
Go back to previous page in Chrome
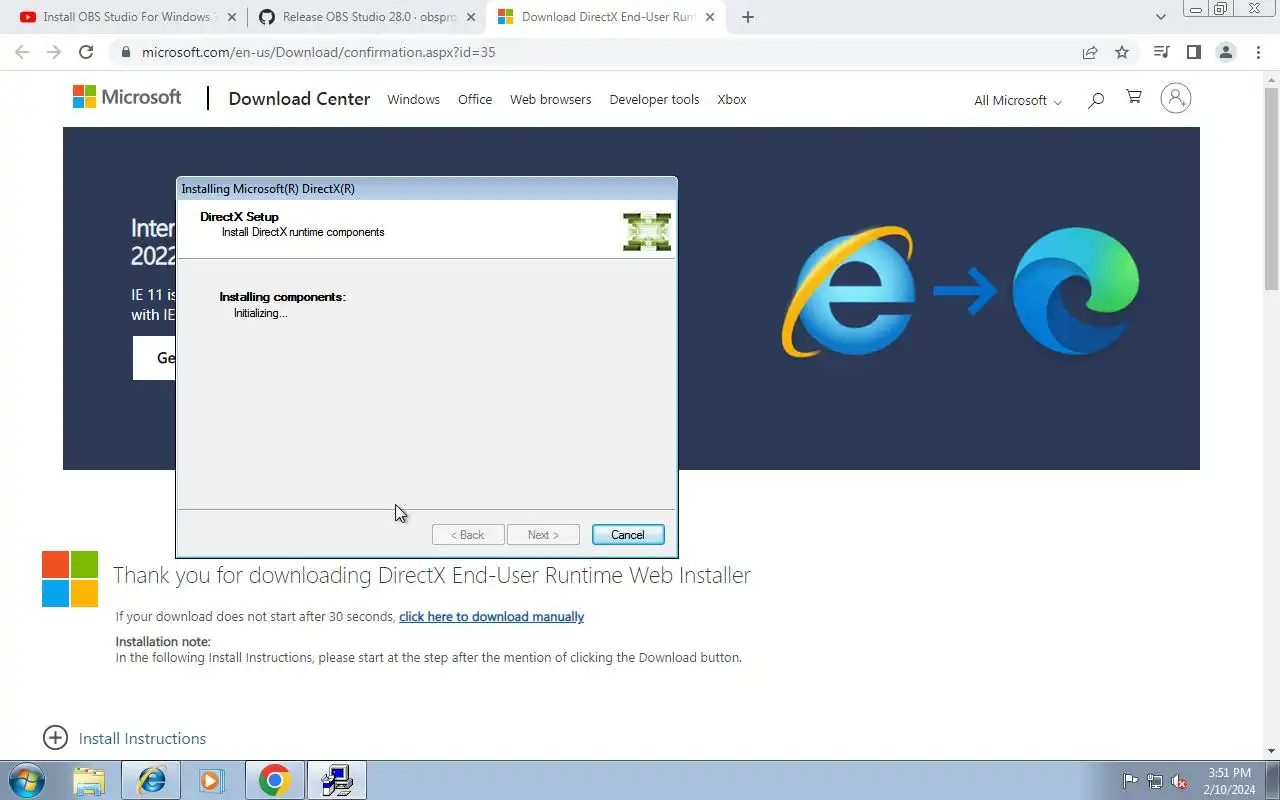click(22, 52)
